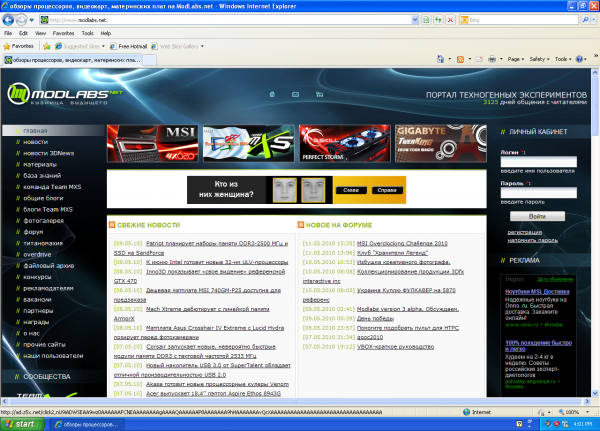
Task: Click the Internet Explorer taskbar button
Action: pos(88,424)
